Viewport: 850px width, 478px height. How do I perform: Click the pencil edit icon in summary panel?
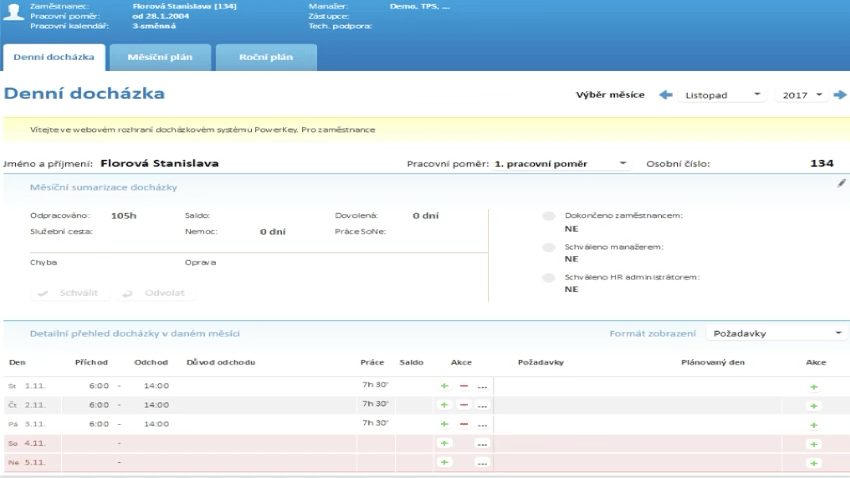click(841, 184)
